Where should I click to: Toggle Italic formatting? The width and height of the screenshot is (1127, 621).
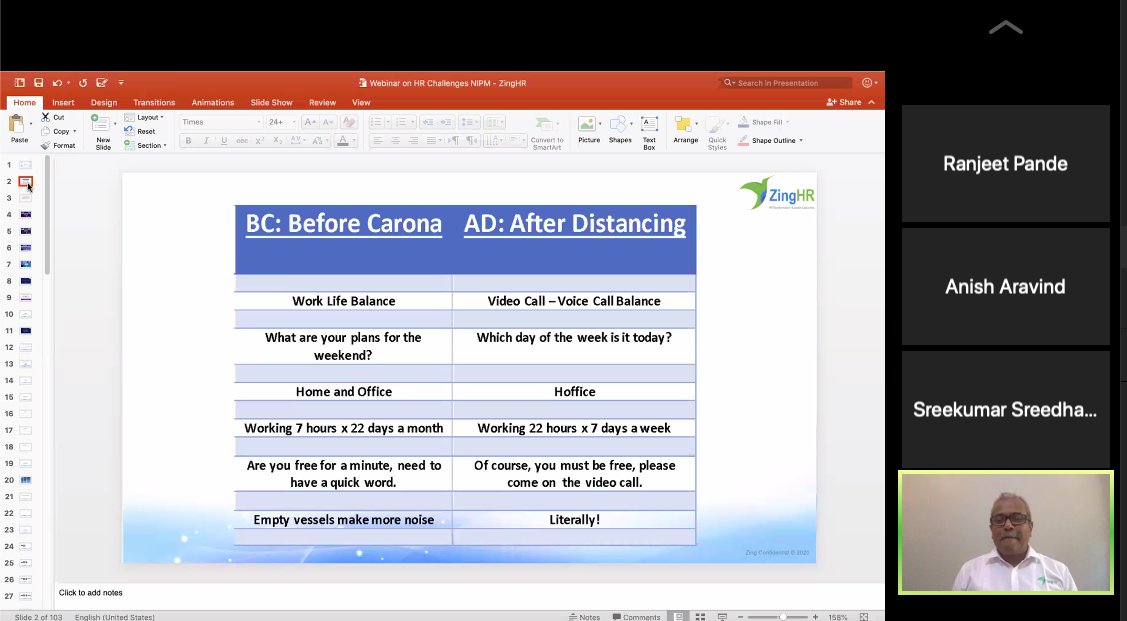pyautogui.click(x=206, y=141)
